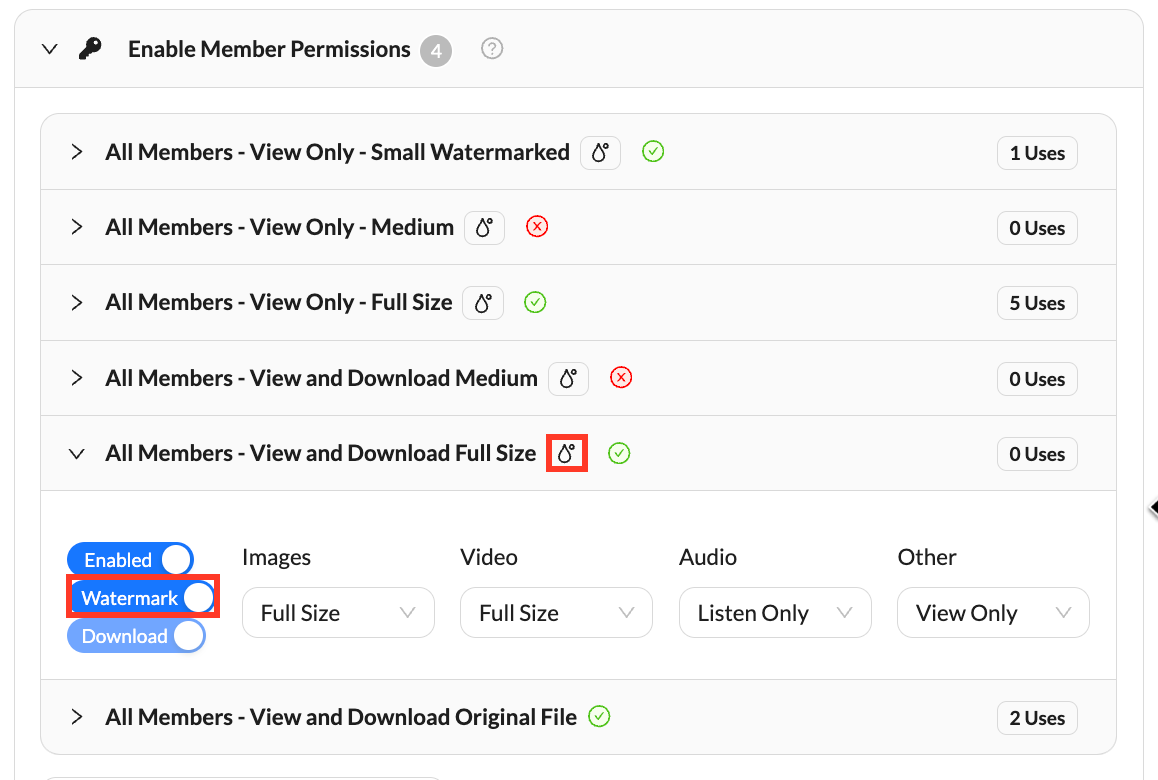Click the key icon beside Enable Member Permissions
Viewport: 1158px width, 780px height.
point(90,49)
